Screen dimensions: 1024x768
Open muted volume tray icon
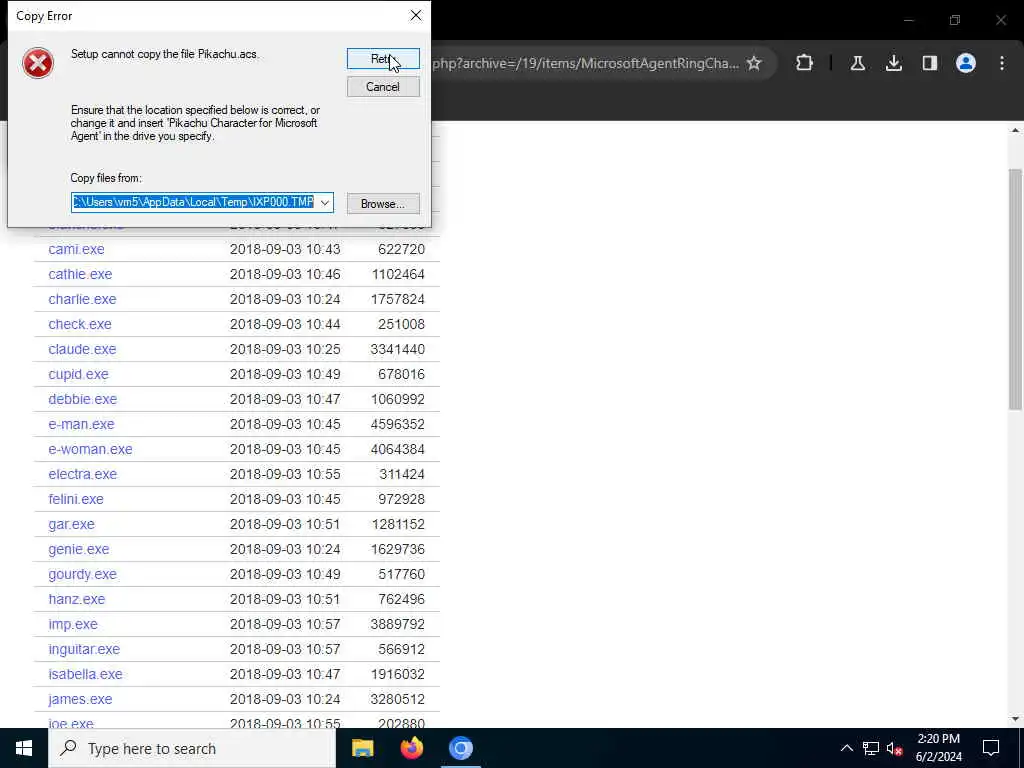[x=895, y=748]
